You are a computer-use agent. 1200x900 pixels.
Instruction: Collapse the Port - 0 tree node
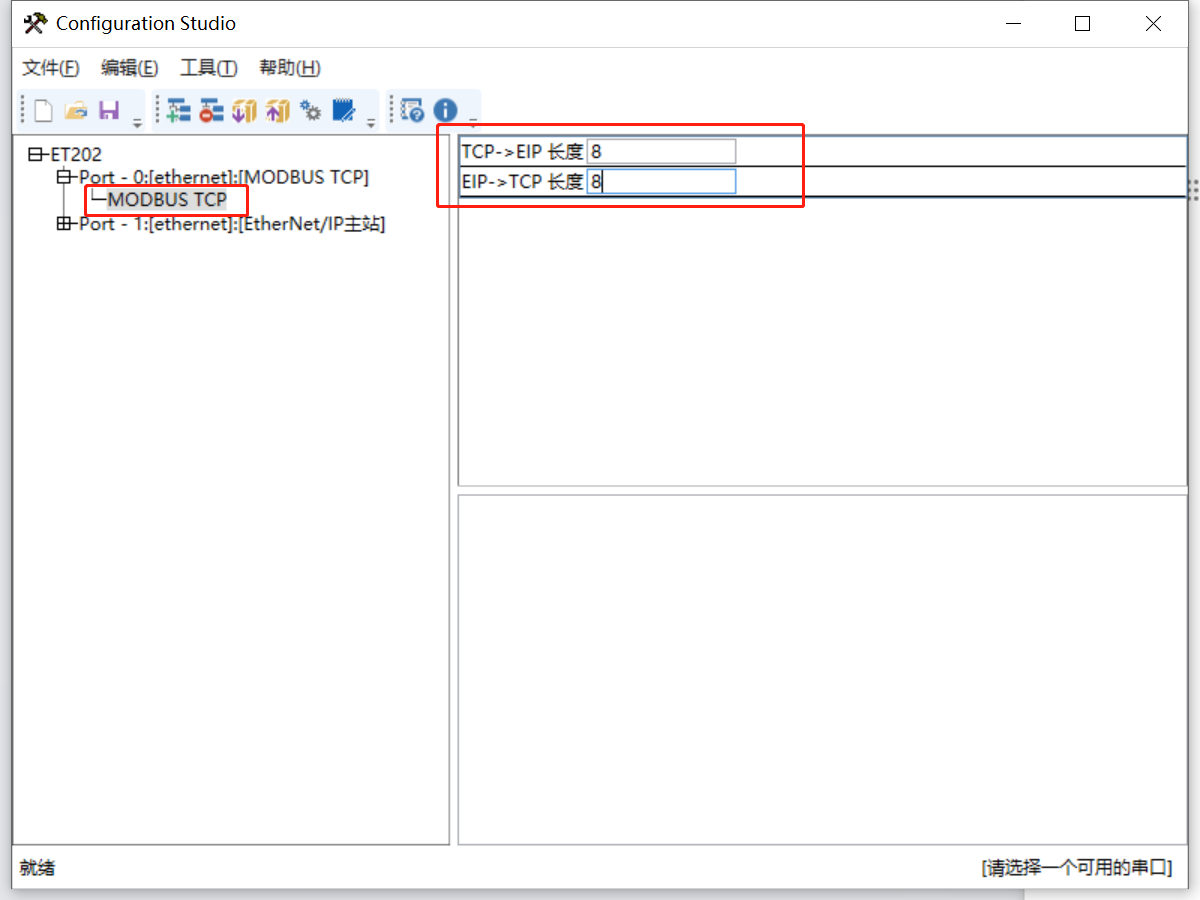click(64, 177)
